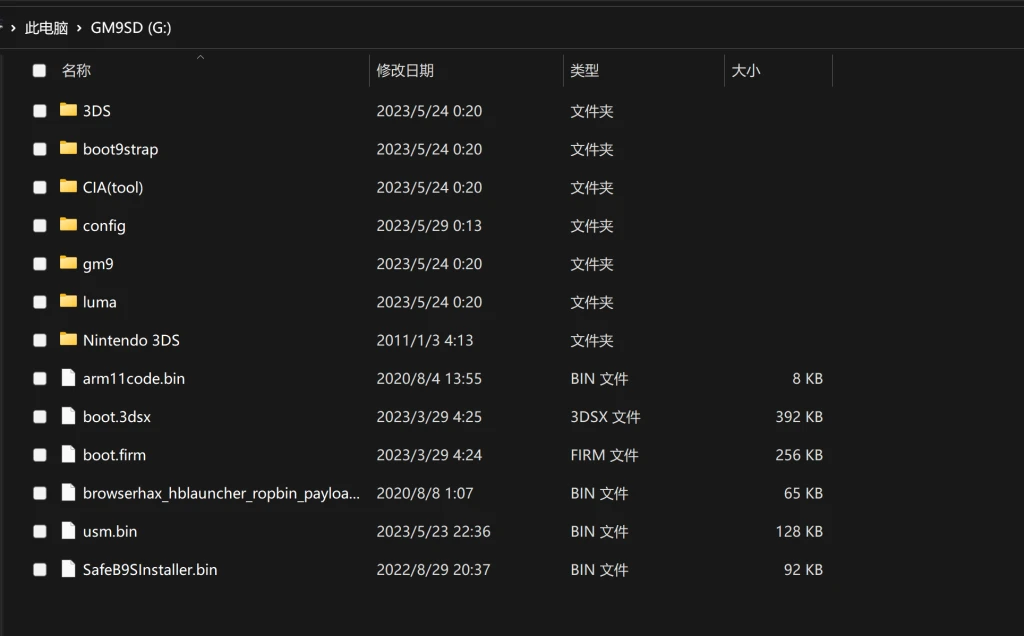Click the boot.firm file icon

click(x=68, y=454)
